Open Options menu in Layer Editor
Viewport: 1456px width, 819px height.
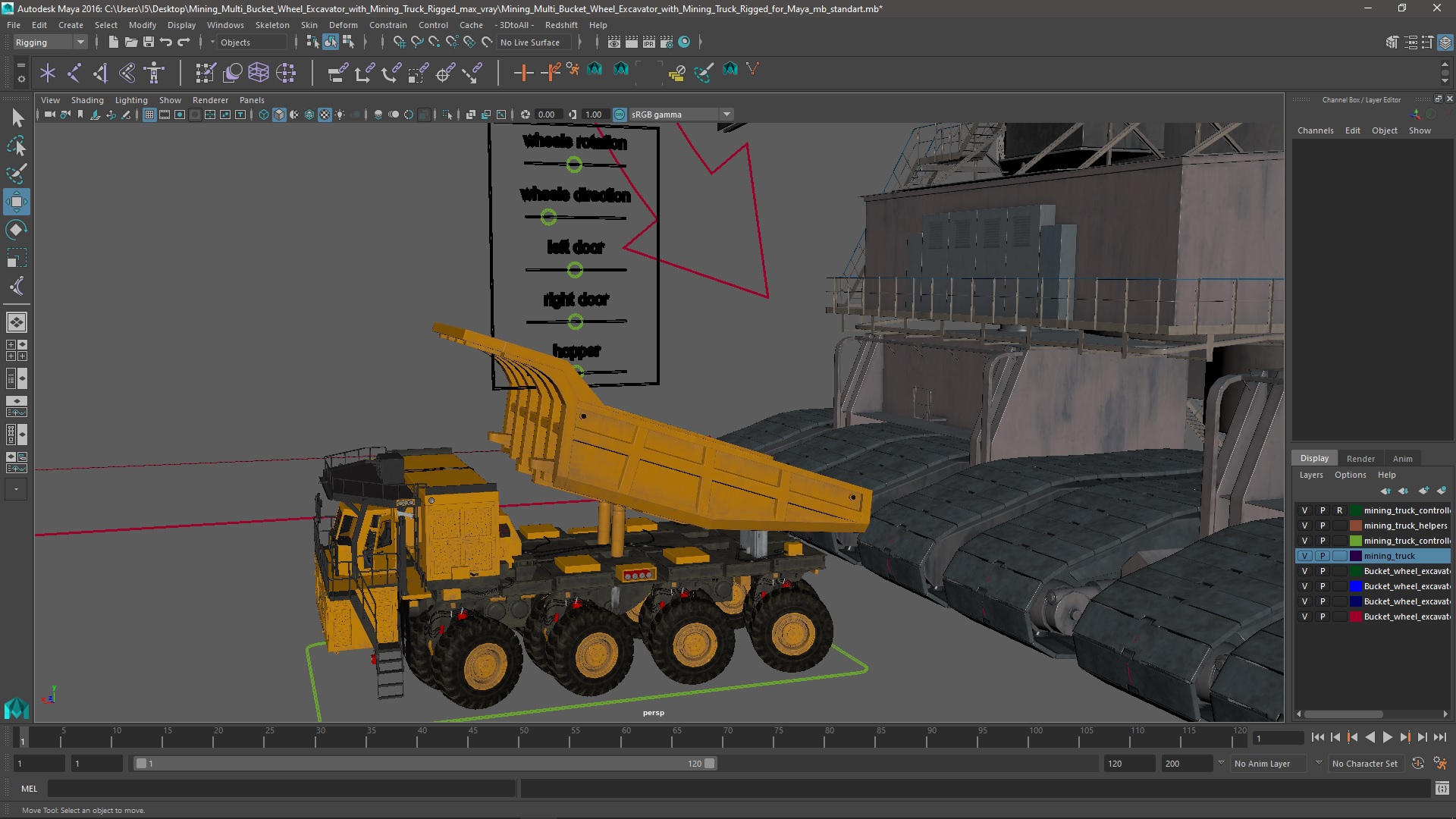1351,475
